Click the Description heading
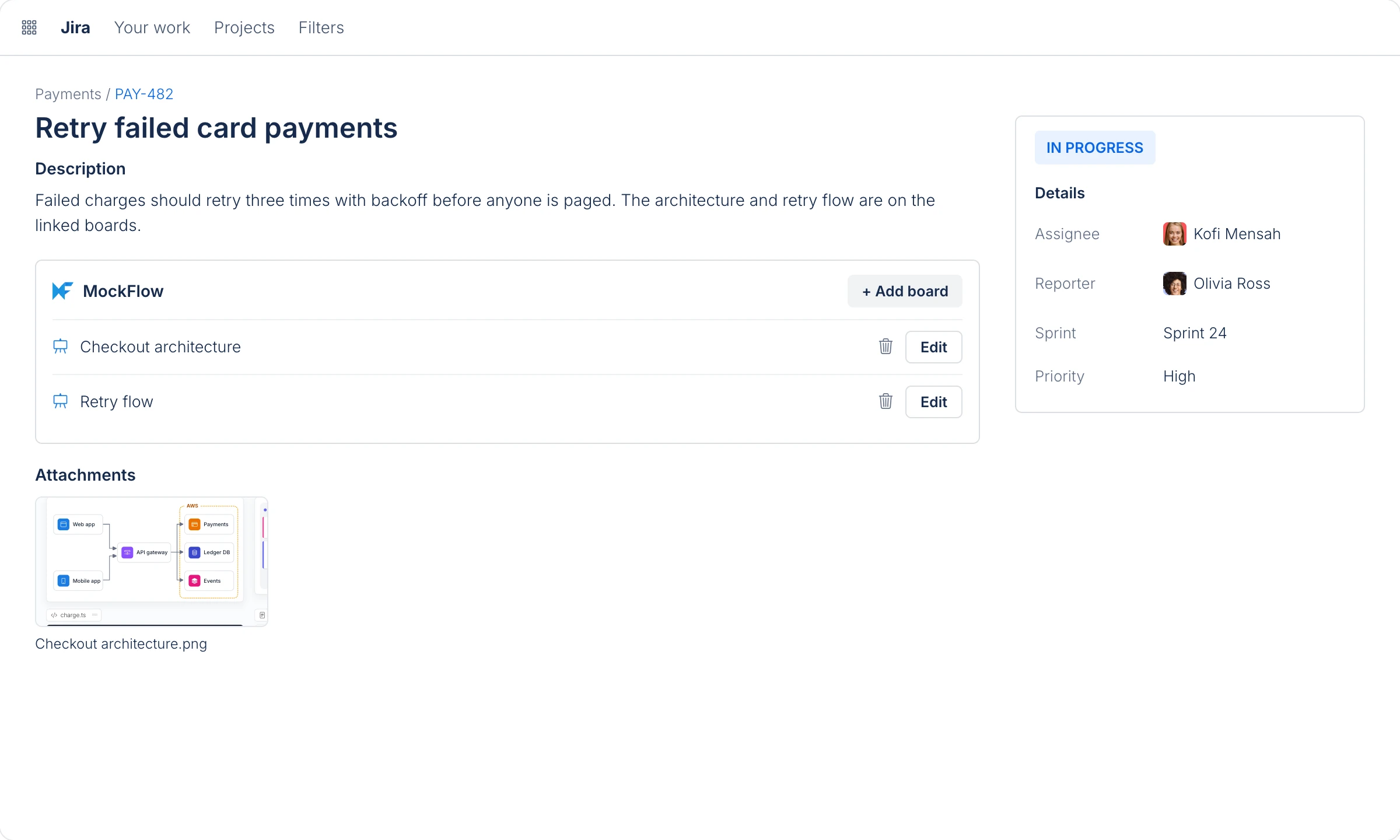The width and height of the screenshot is (1400, 840). click(x=80, y=169)
